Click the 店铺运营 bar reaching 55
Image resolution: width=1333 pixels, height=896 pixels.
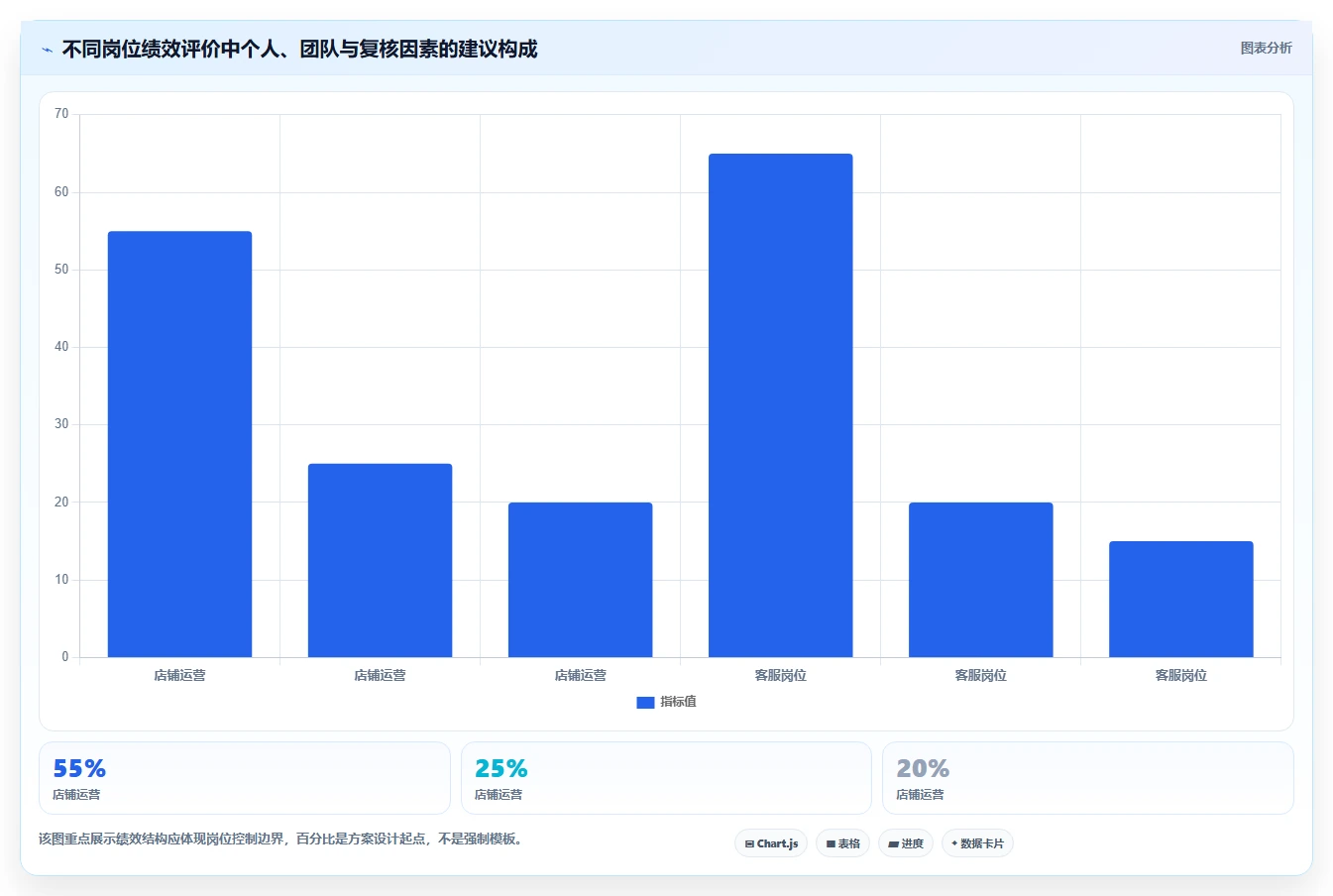coord(179,444)
